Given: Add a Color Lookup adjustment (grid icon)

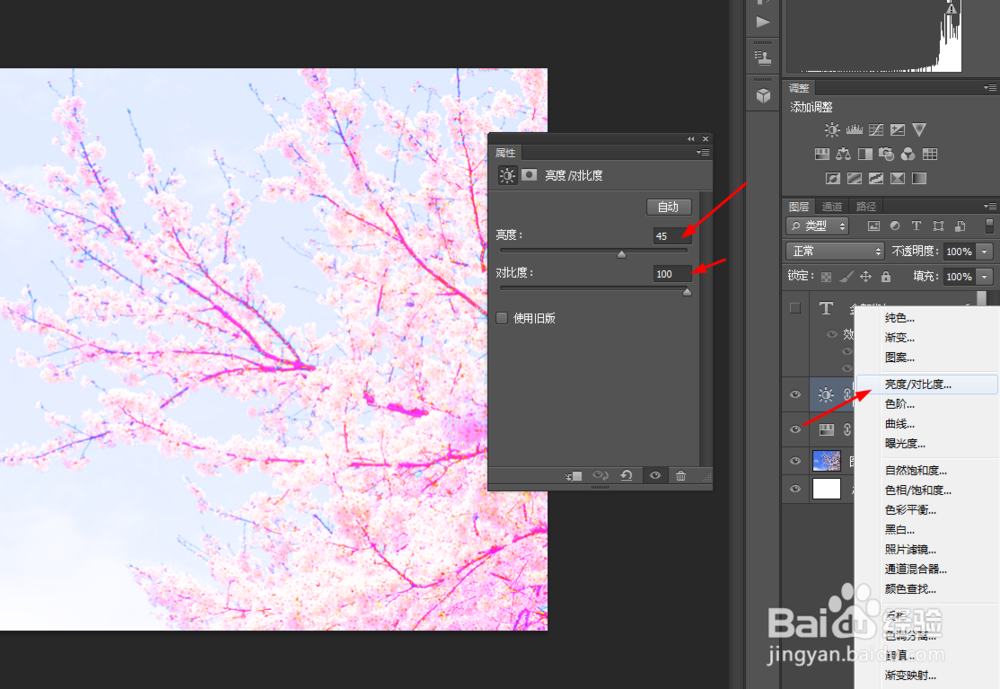Looking at the screenshot, I should pyautogui.click(x=930, y=154).
